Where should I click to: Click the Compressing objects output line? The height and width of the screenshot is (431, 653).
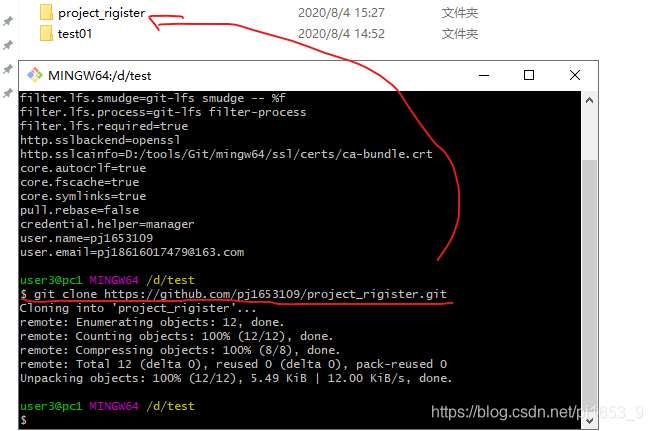click(180, 351)
